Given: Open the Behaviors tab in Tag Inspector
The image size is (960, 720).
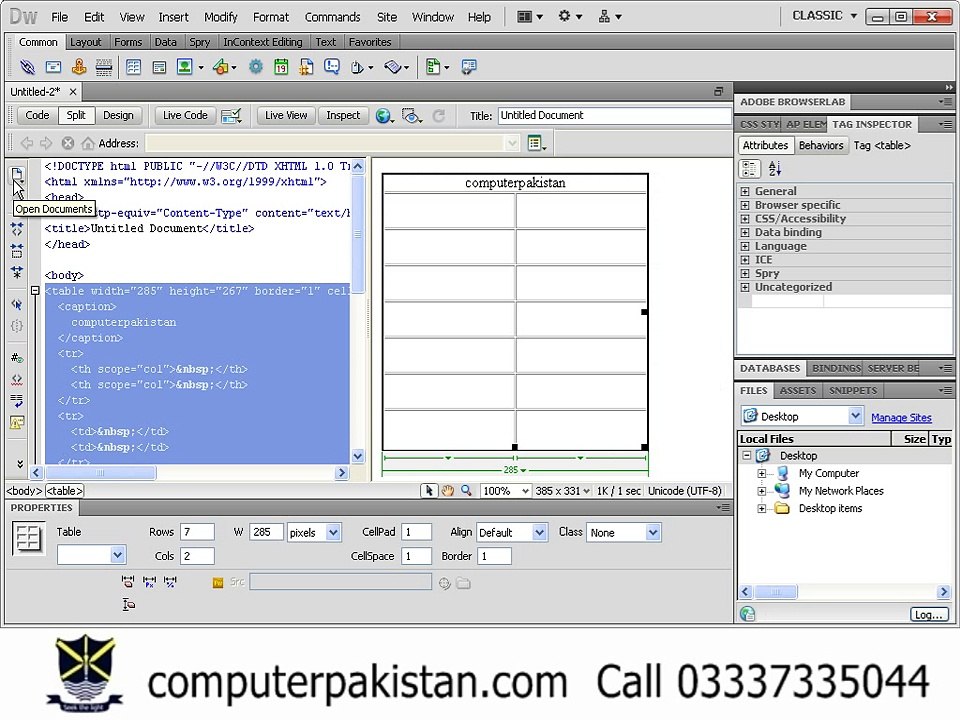Looking at the screenshot, I should pos(821,146).
